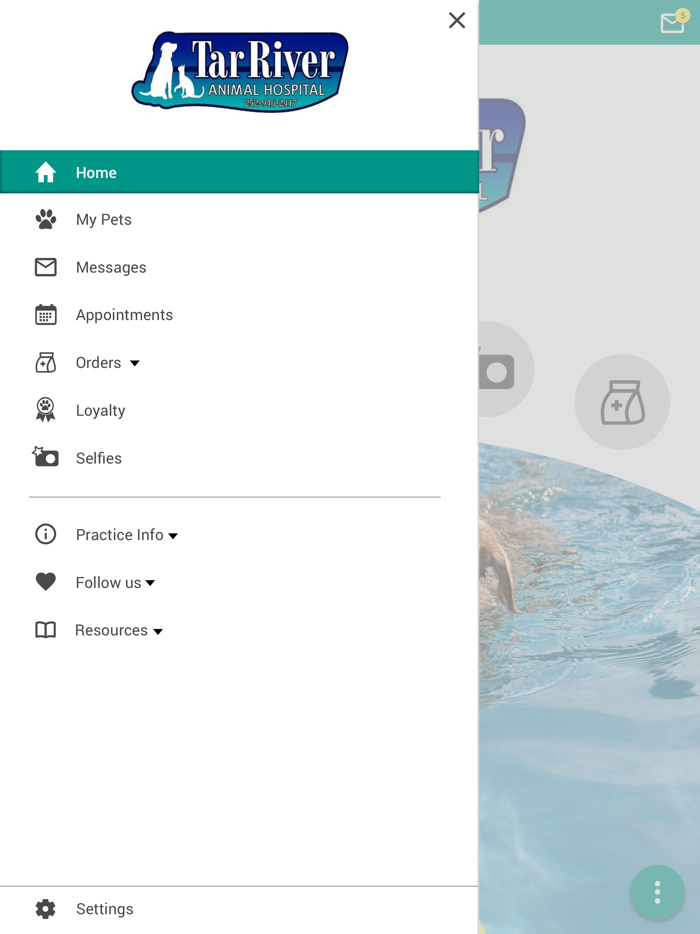Click the envelope icon beside Messages
The height and width of the screenshot is (934, 700).
click(45, 267)
